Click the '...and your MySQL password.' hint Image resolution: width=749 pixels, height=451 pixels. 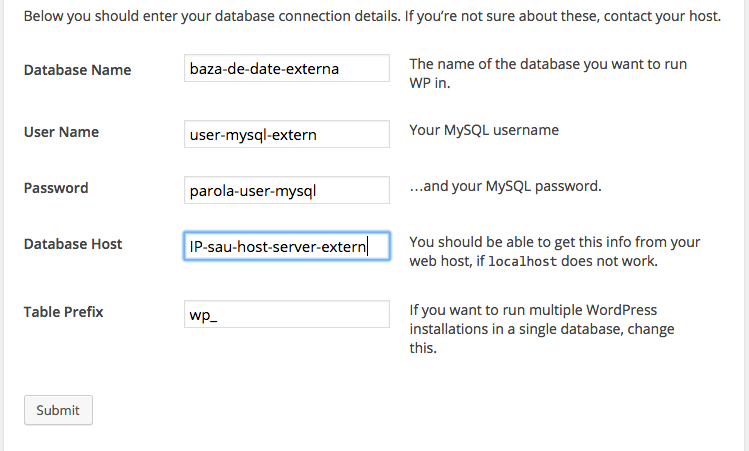[x=505, y=186]
